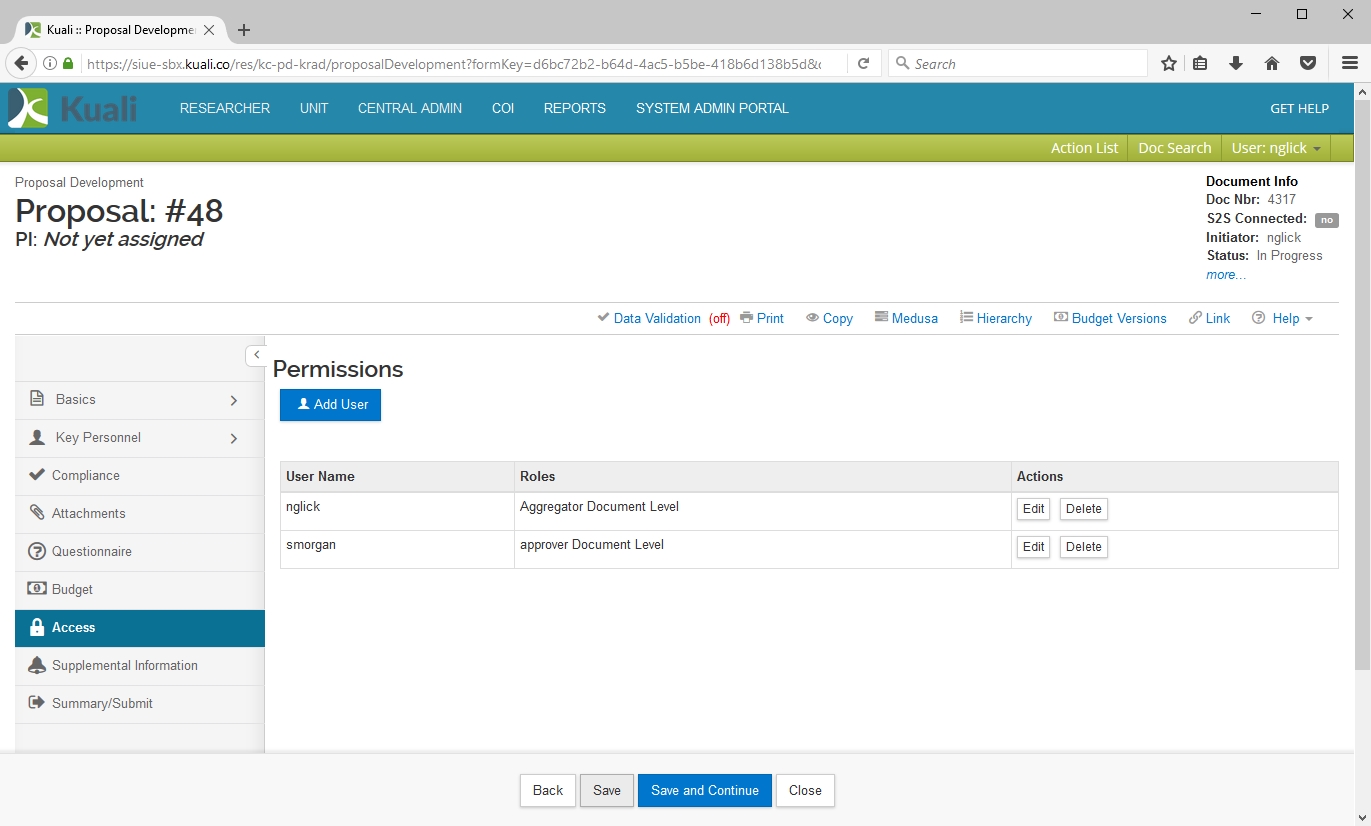Collapse the left navigation sidebar
This screenshot has width=1371, height=826.
tap(256, 355)
